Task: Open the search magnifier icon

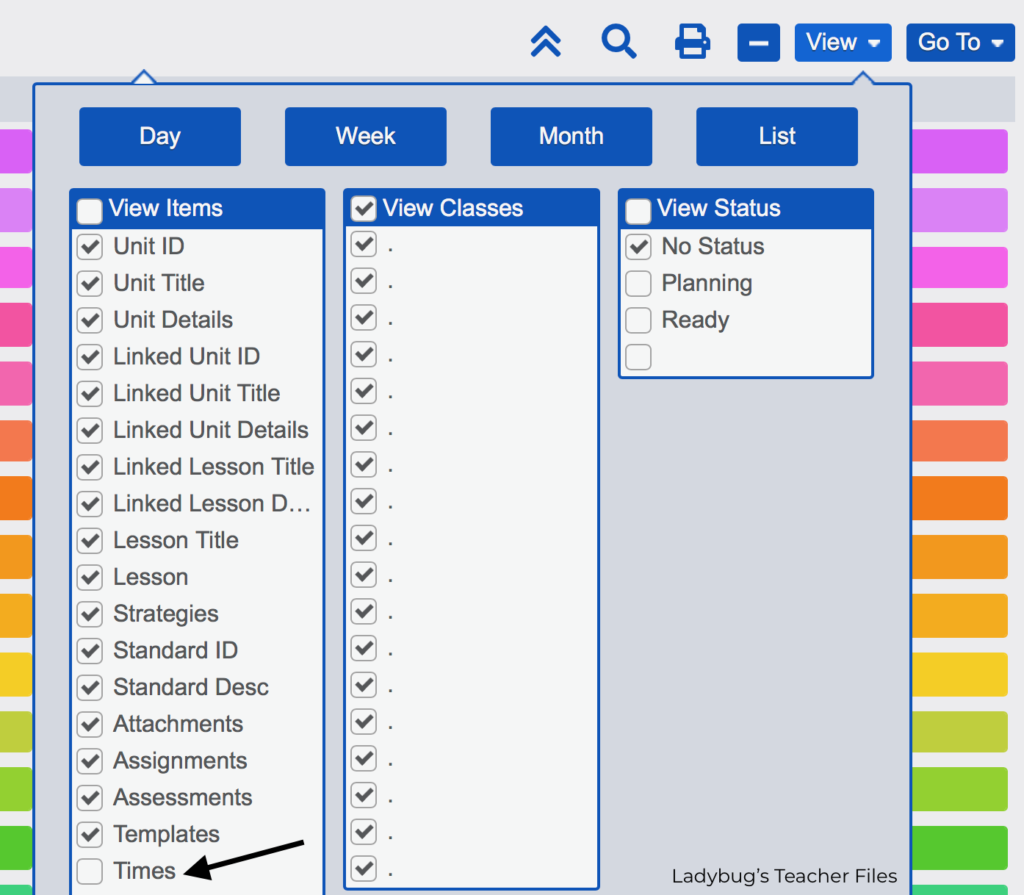Action: 618,42
